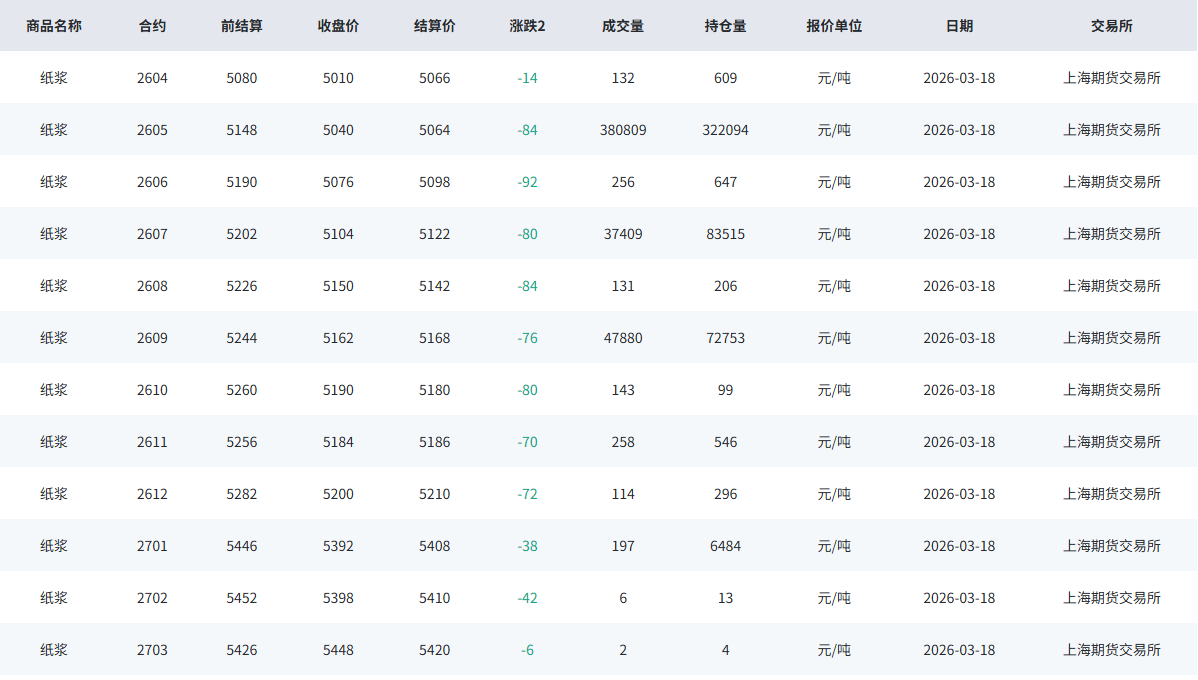
Task: Click the 涨跌2 column header
Action: [x=527, y=26]
